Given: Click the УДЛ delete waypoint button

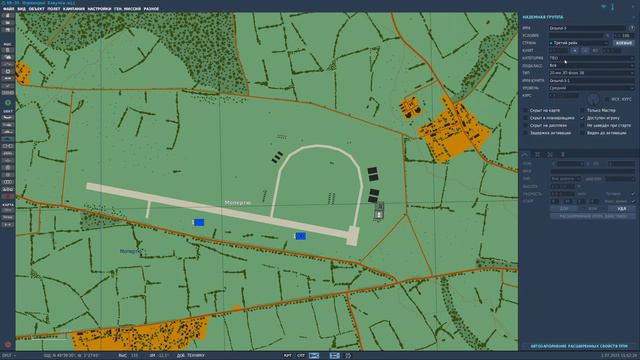Looking at the screenshot, I should (621, 209).
